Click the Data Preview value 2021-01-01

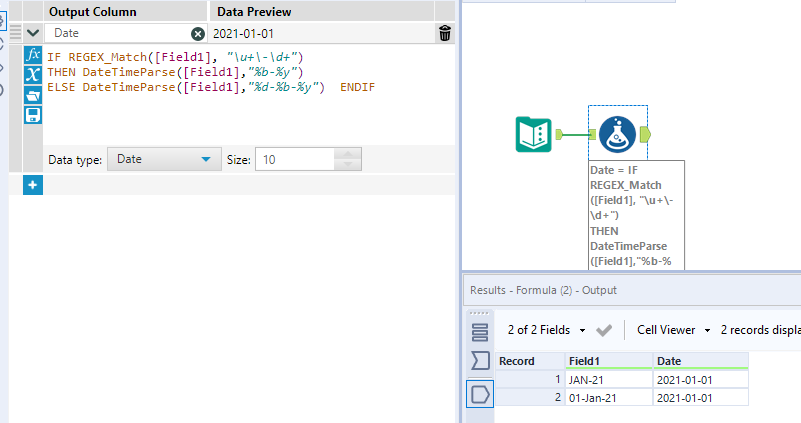pyautogui.click(x=243, y=34)
